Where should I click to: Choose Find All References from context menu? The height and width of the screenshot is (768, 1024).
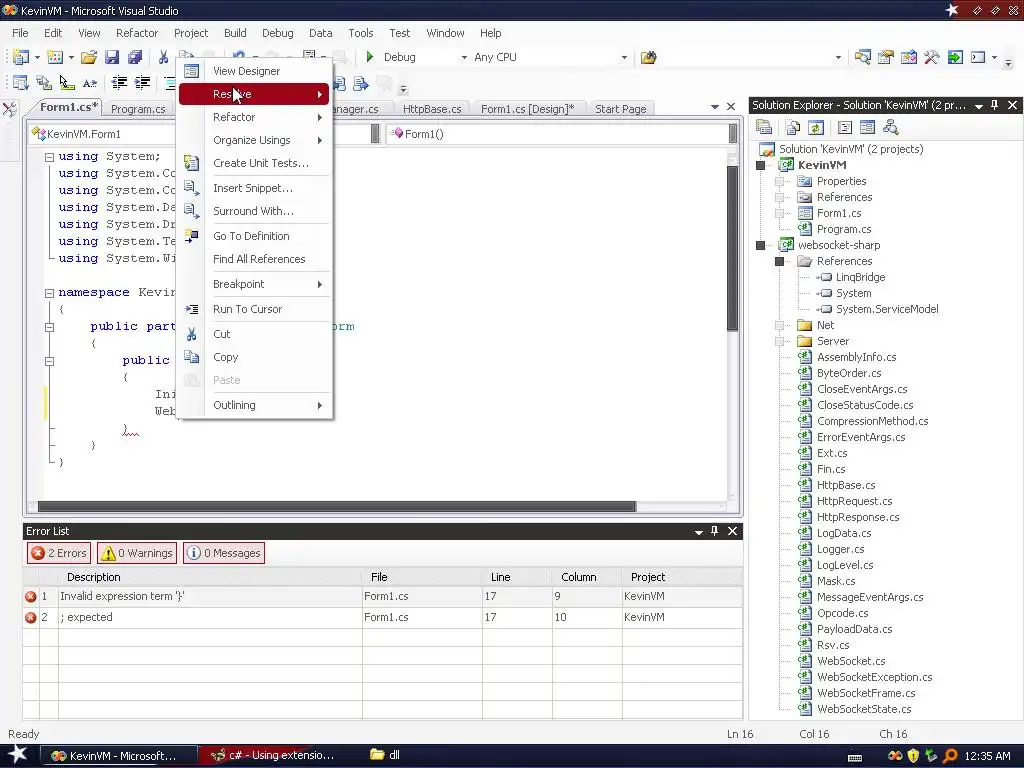[x=254, y=259]
